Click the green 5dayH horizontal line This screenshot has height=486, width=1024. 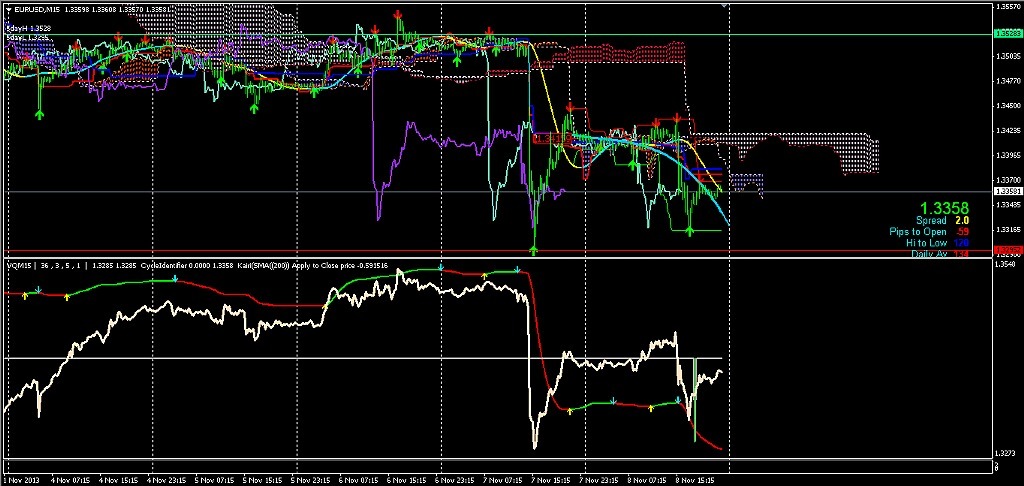(496, 34)
